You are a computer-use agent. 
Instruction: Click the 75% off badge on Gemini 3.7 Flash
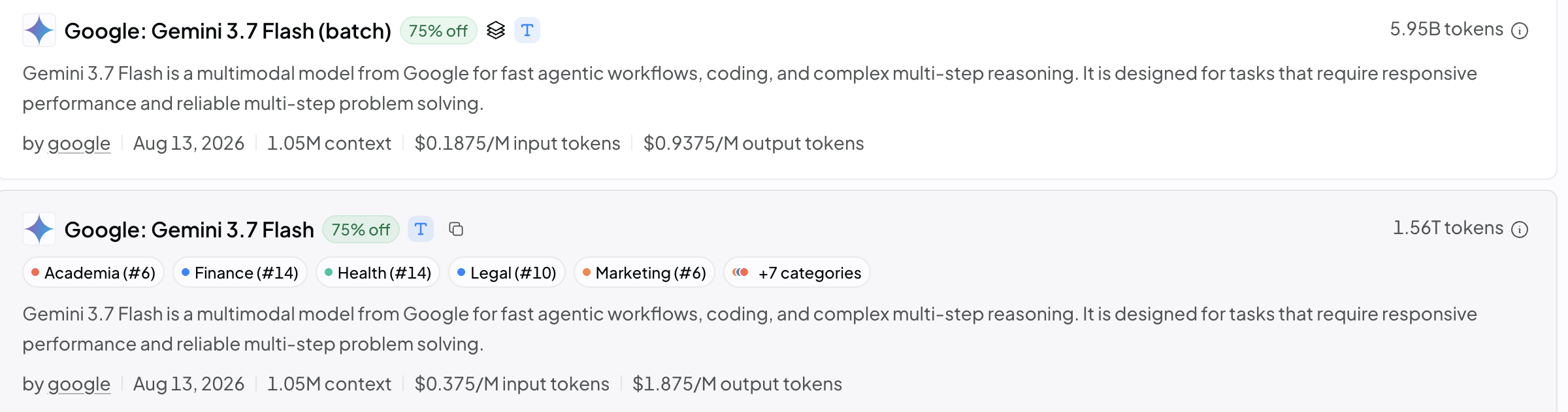point(361,230)
